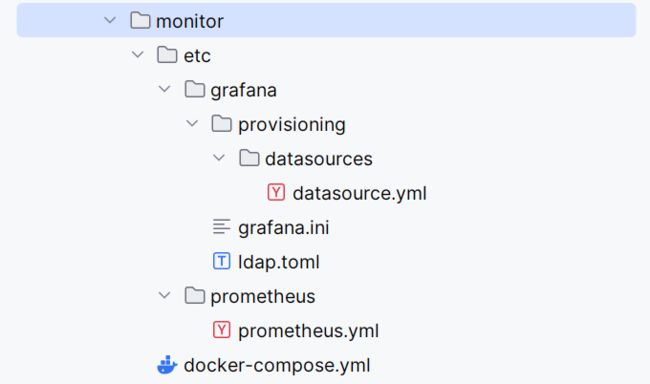This screenshot has width=650, height=384.
Task: Collapse the grafana folder chevron
Action: point(165,89)
